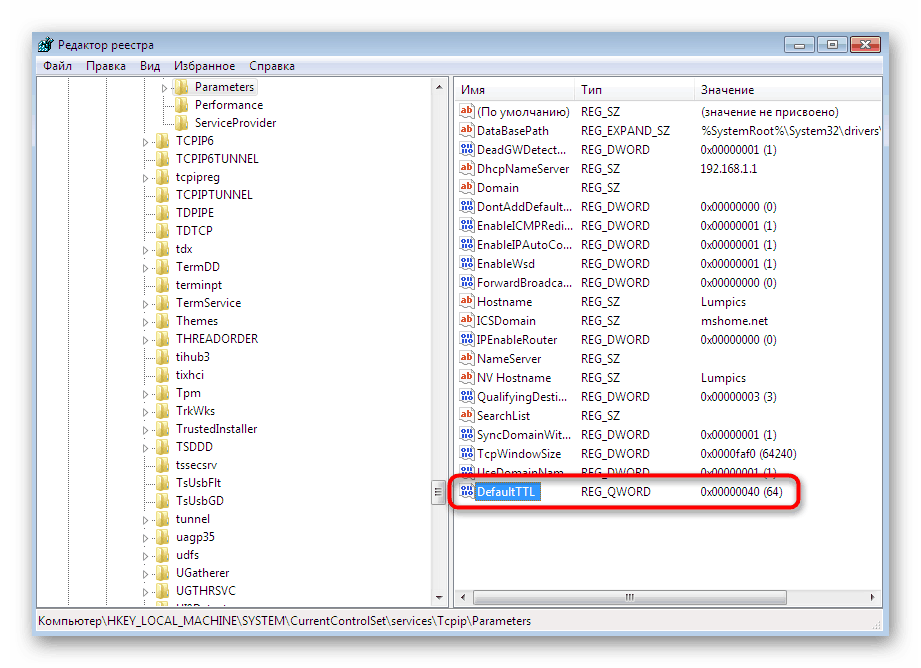
Task: Expand the Tpm key
Action: pos(145,394)
